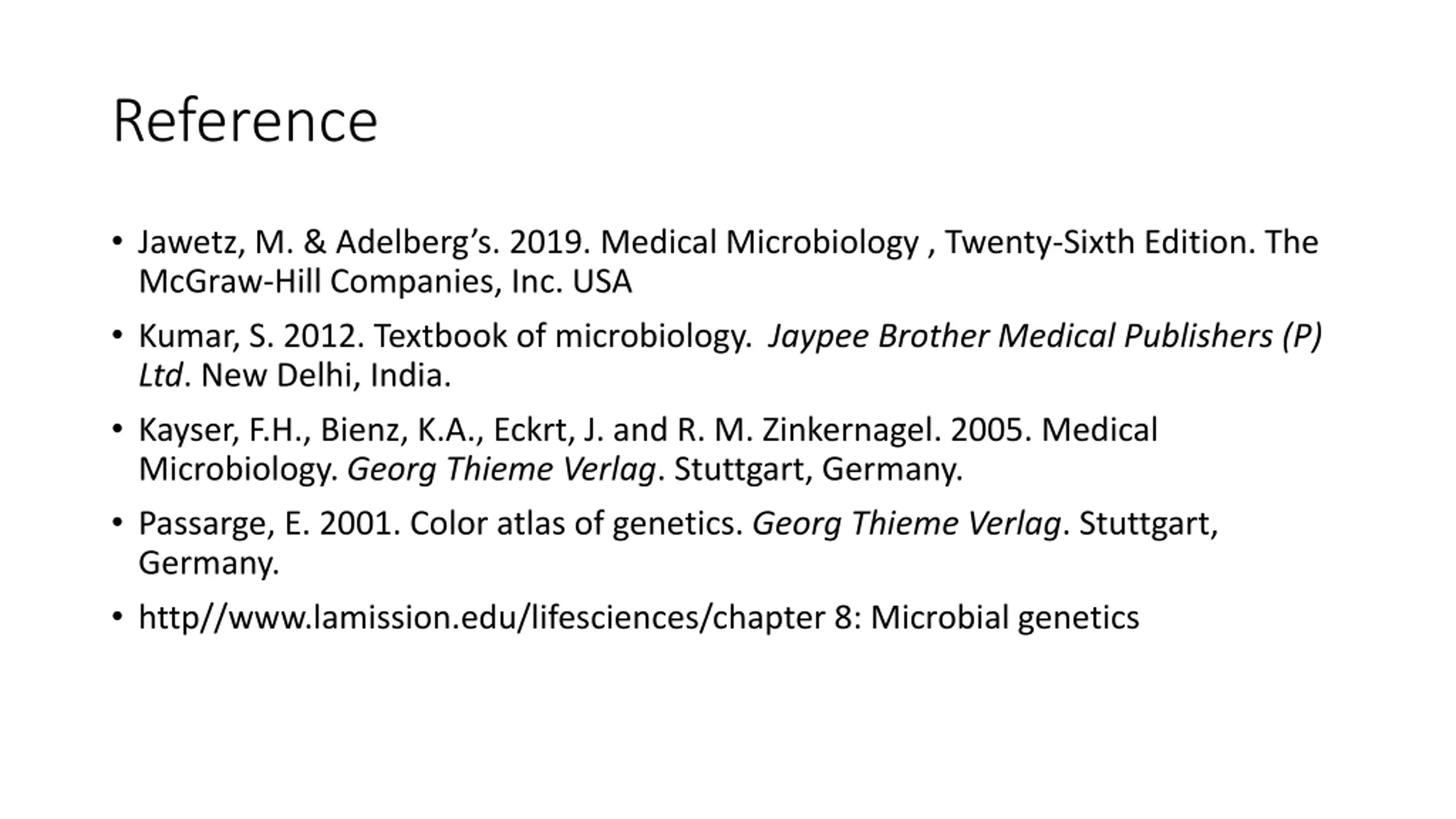Click "McGraw-Hill Companies, Inc. USA" line
This screenshot has height=819, width=1456.
pos(385,282)
